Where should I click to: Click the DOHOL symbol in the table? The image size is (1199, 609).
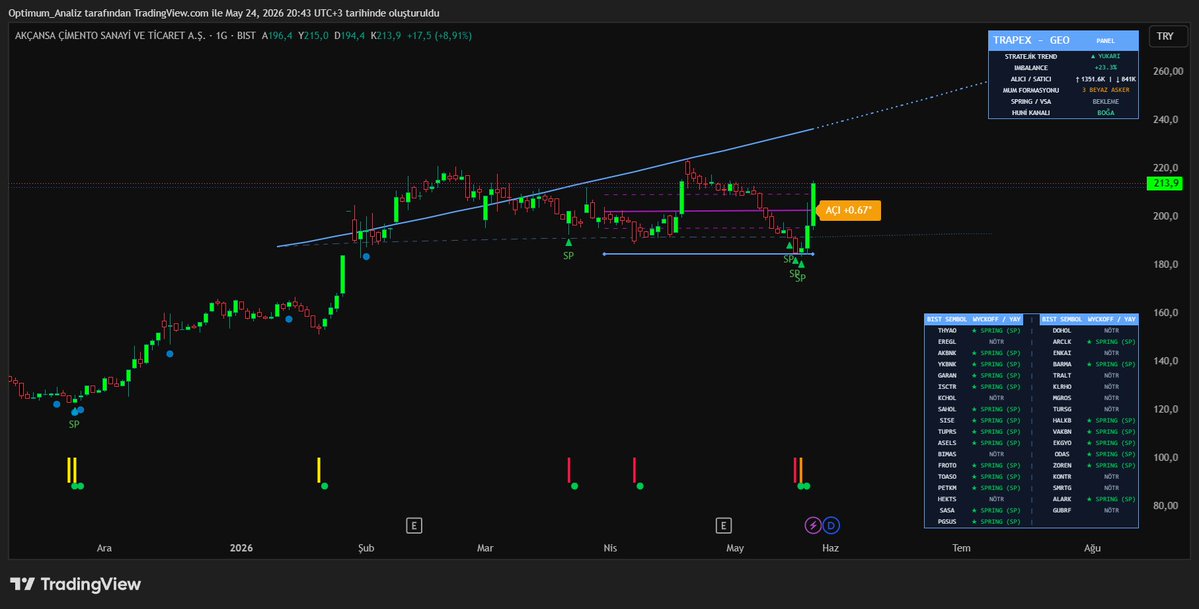(x=1061, y=331)
